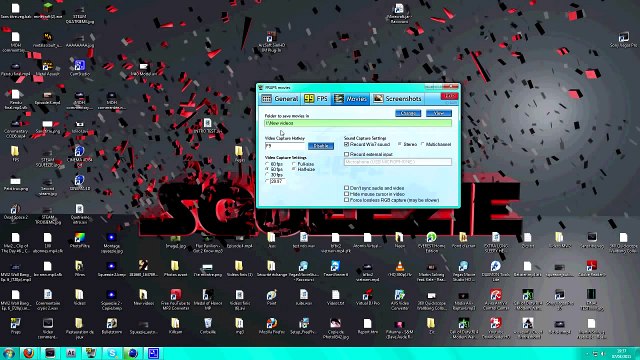Choose Full-size video capture
640x360 pixels.
tap(294, 164)
